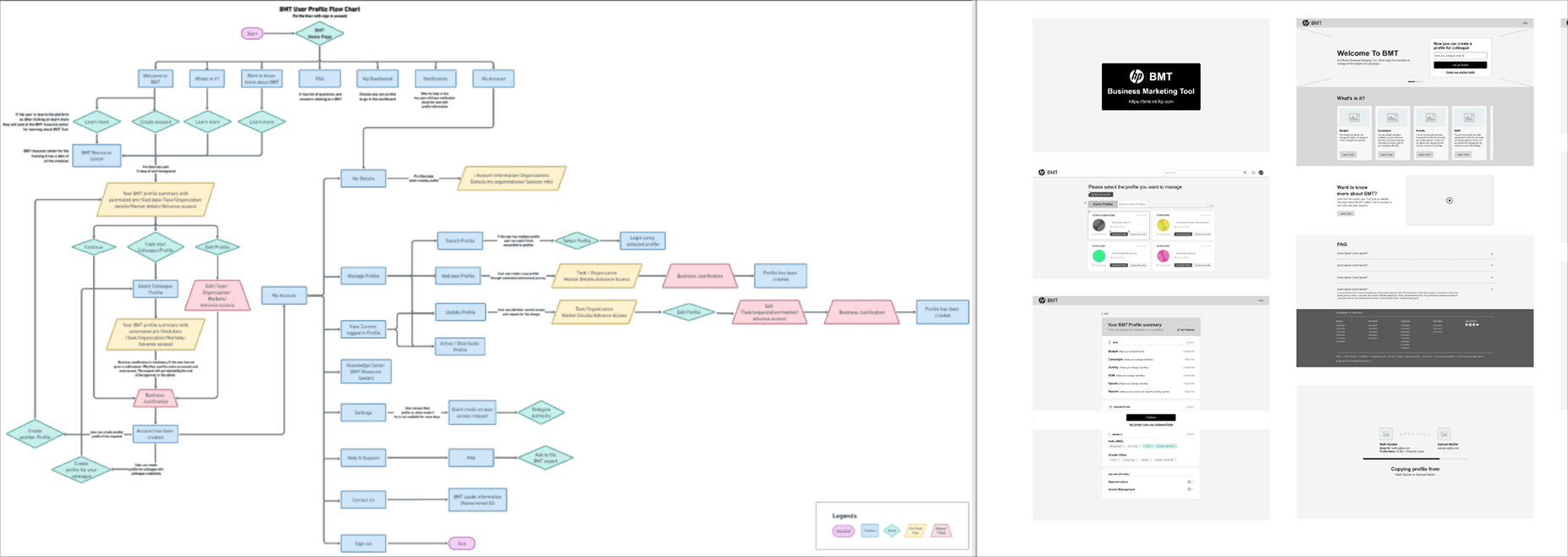
Task: Select the green circle profile avatar
Action: point(1099,256)
